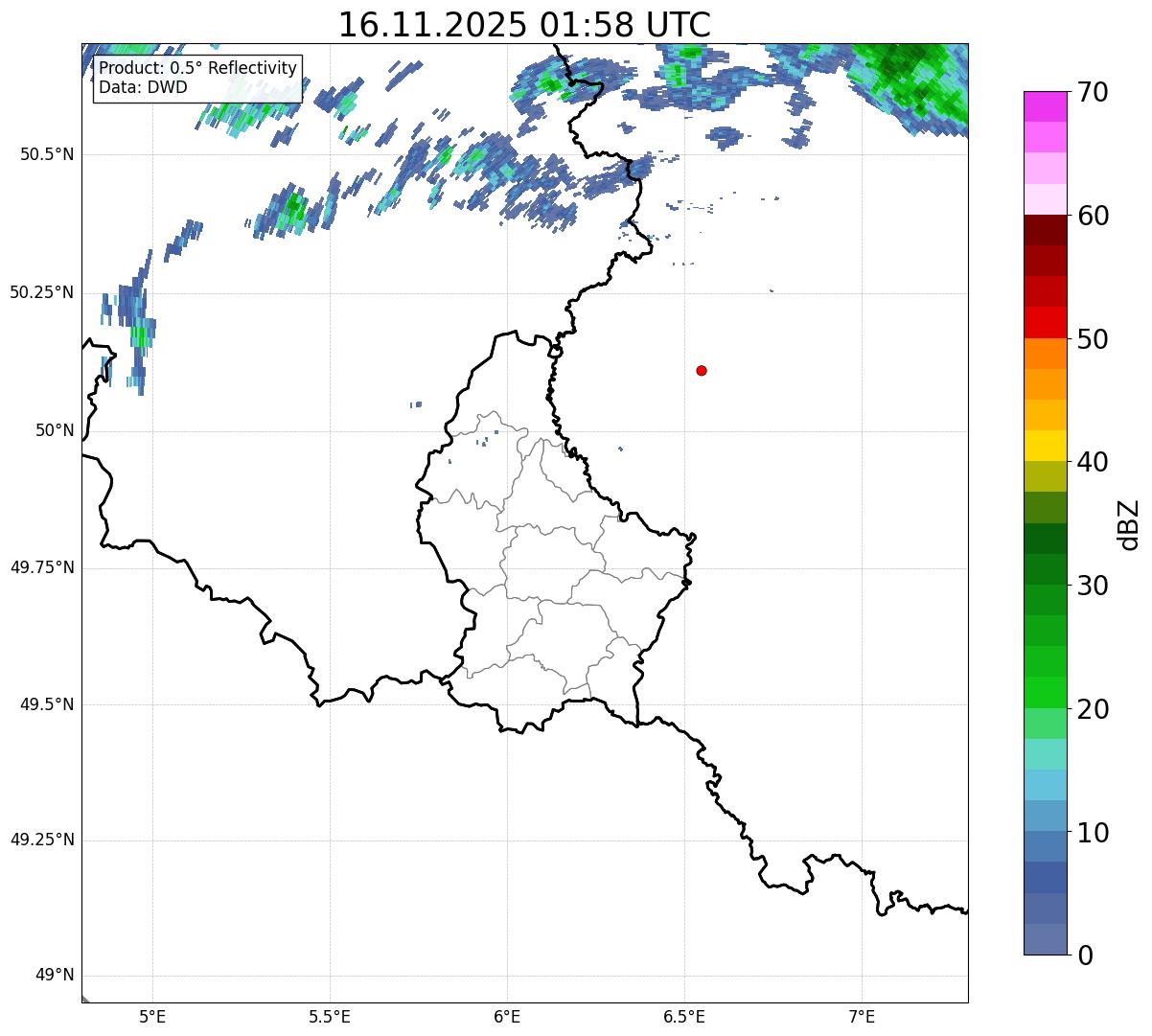The height and width of the screenshot is (1036, 1152).
Task: Click the 49°N latitude label
Action: (55, 976)
